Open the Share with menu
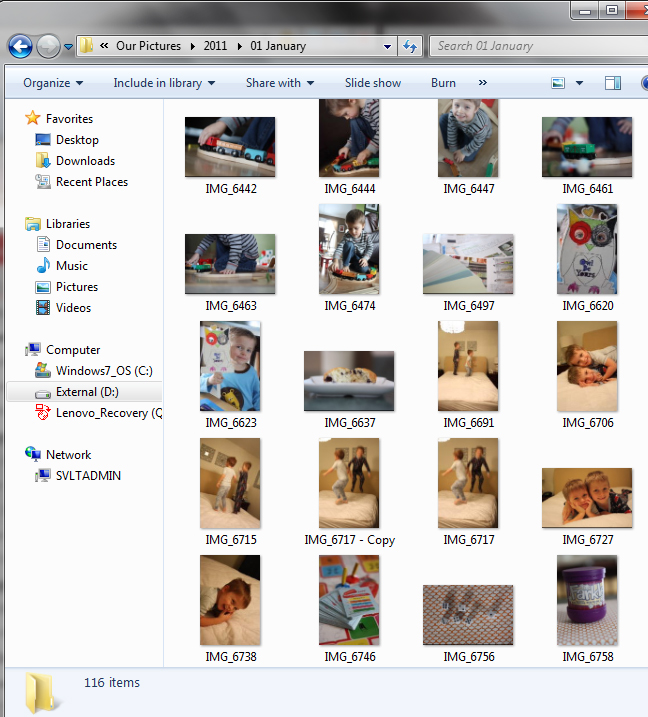648x717 pixels. (x=280, y=83)
